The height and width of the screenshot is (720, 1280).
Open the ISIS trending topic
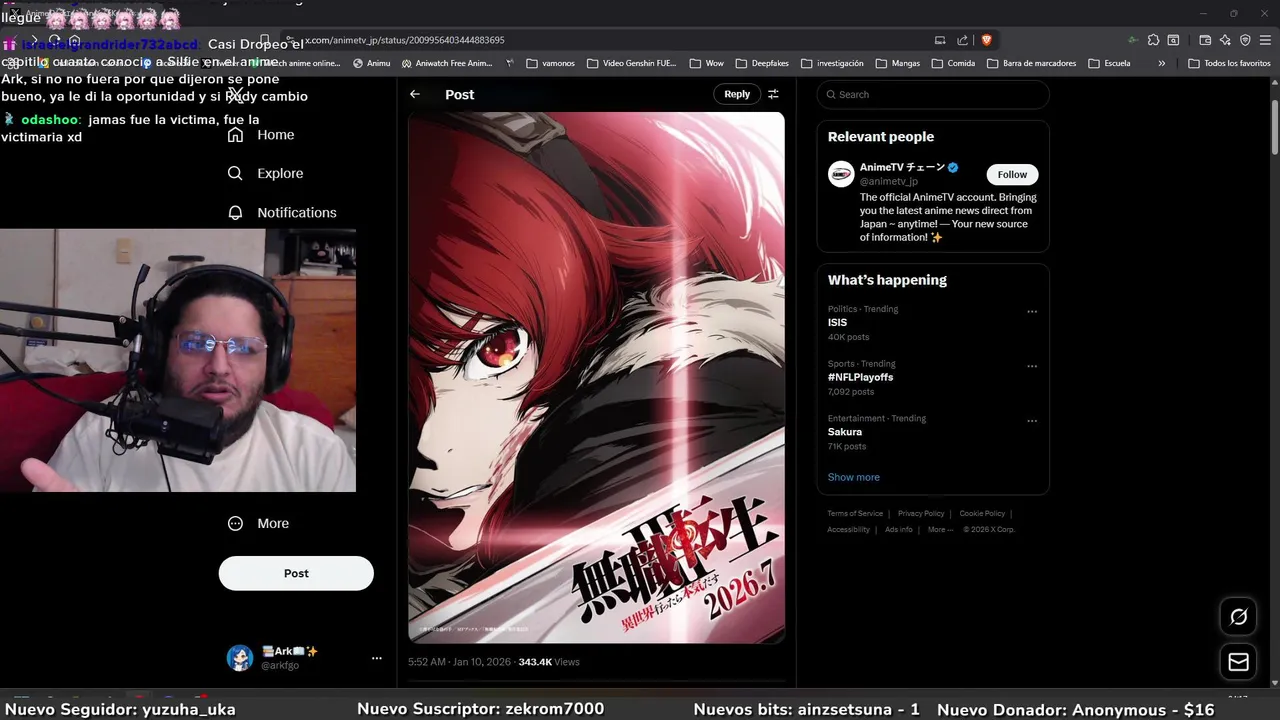(x=837, y=322)
